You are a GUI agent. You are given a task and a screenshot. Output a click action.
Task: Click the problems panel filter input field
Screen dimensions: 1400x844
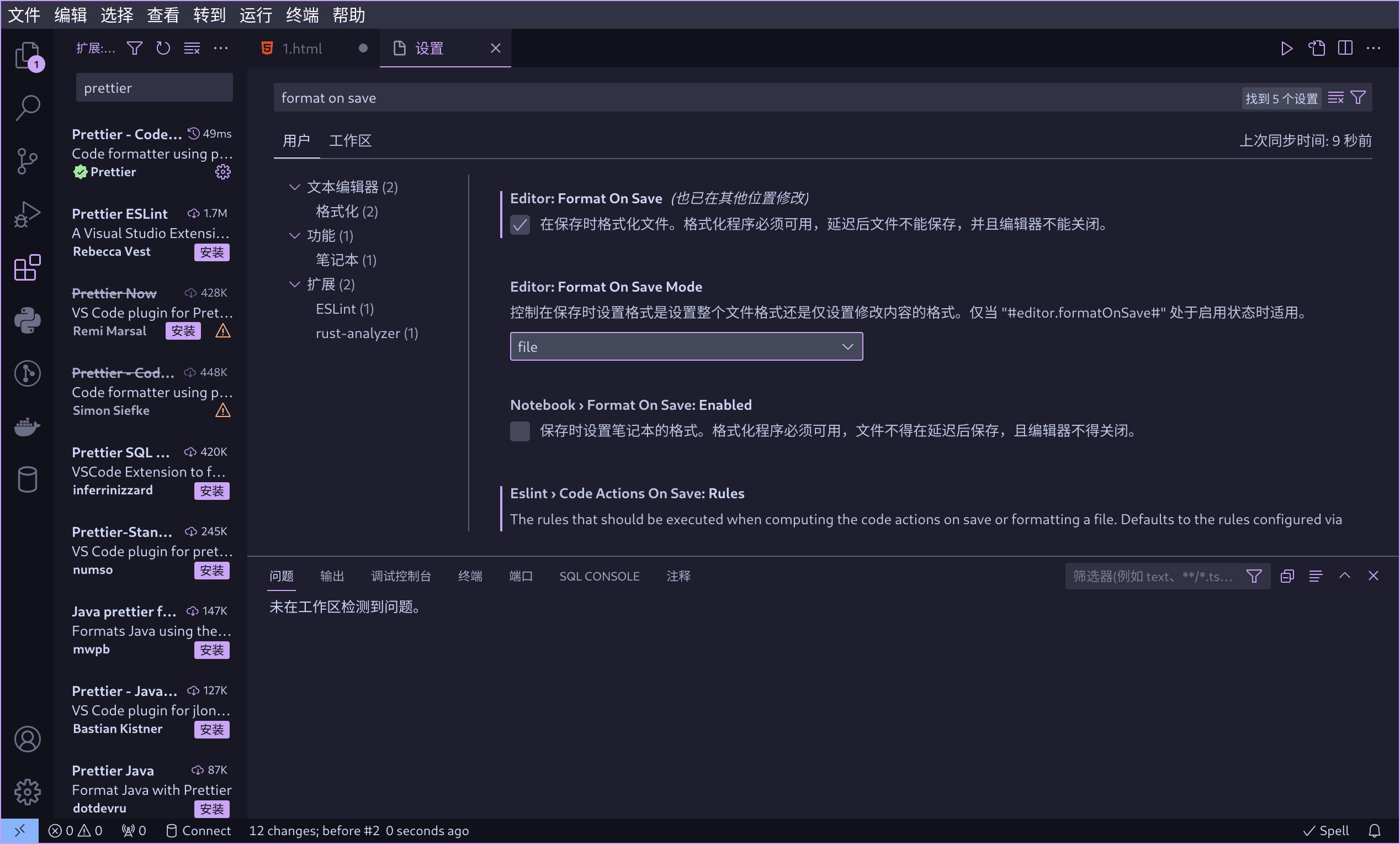pos(1153,576)
